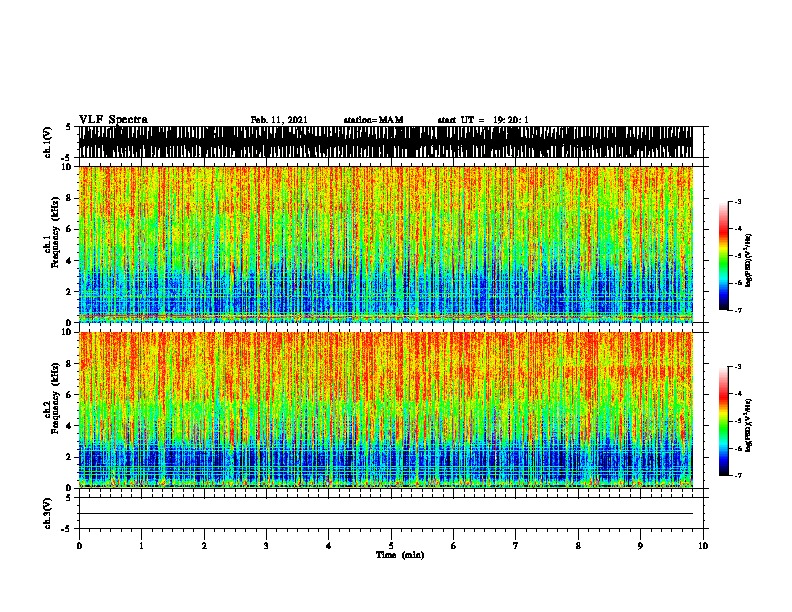Click the '-7' label on ch.1 color scale
The height and width of the screenshot is (612, 792).
[738, 310]
